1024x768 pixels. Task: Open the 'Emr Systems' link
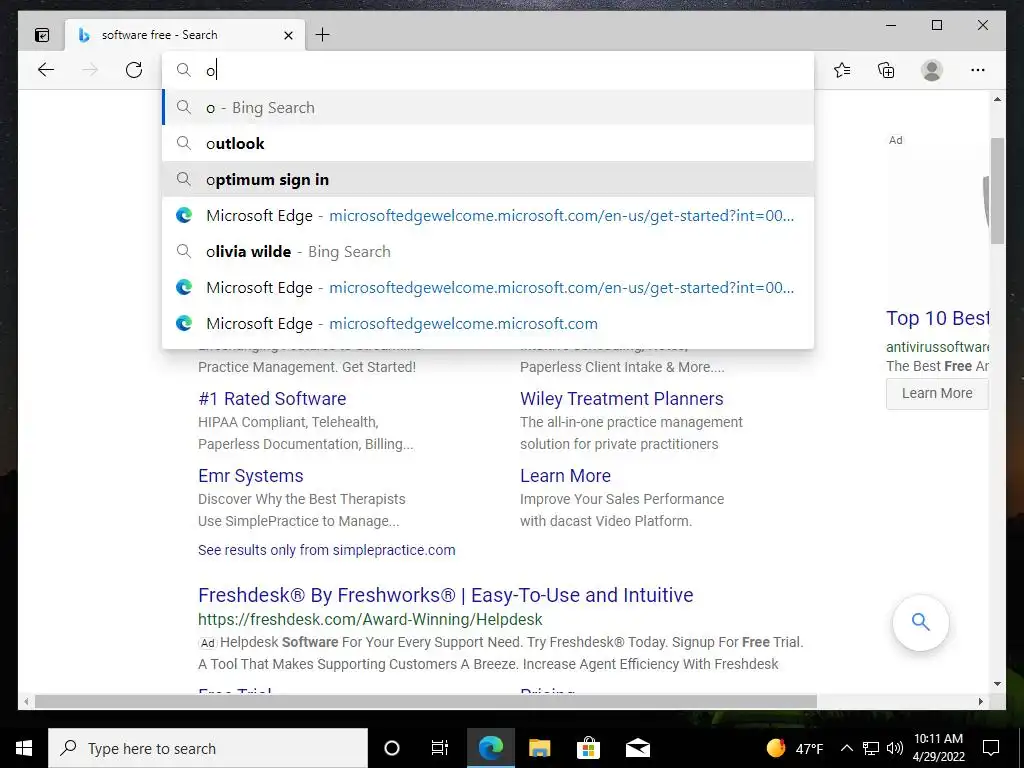tap(251, 475)
